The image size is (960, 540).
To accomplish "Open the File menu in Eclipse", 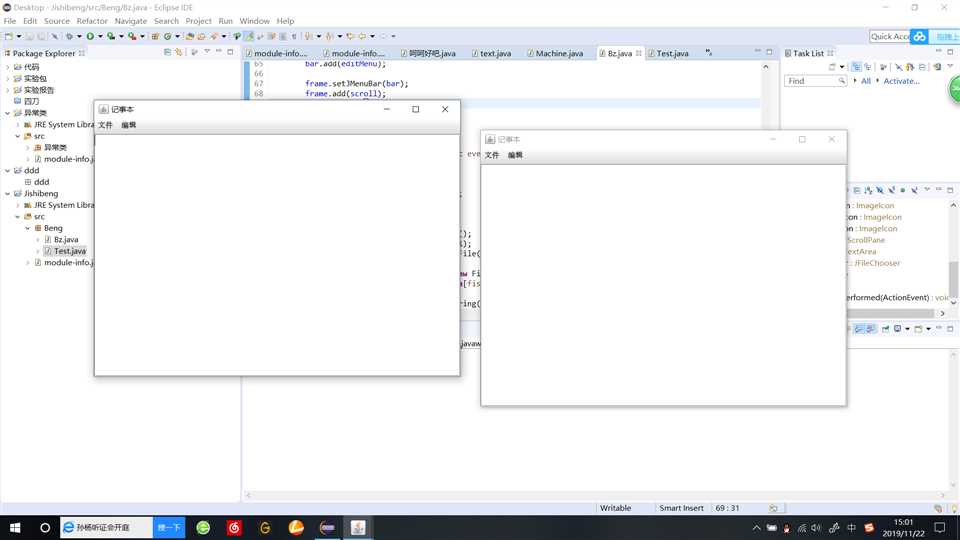I will [x=10, y=21].
